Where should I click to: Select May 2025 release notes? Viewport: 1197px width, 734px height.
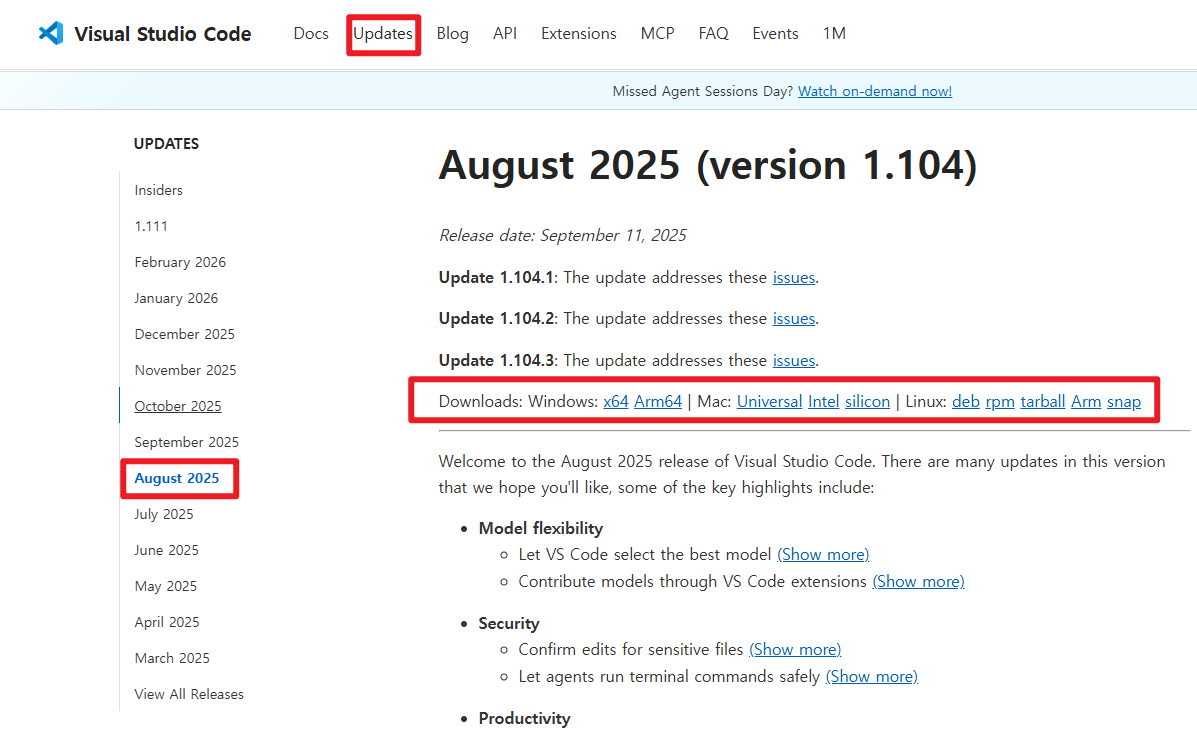pyautogui.click(x=166, y=586)
